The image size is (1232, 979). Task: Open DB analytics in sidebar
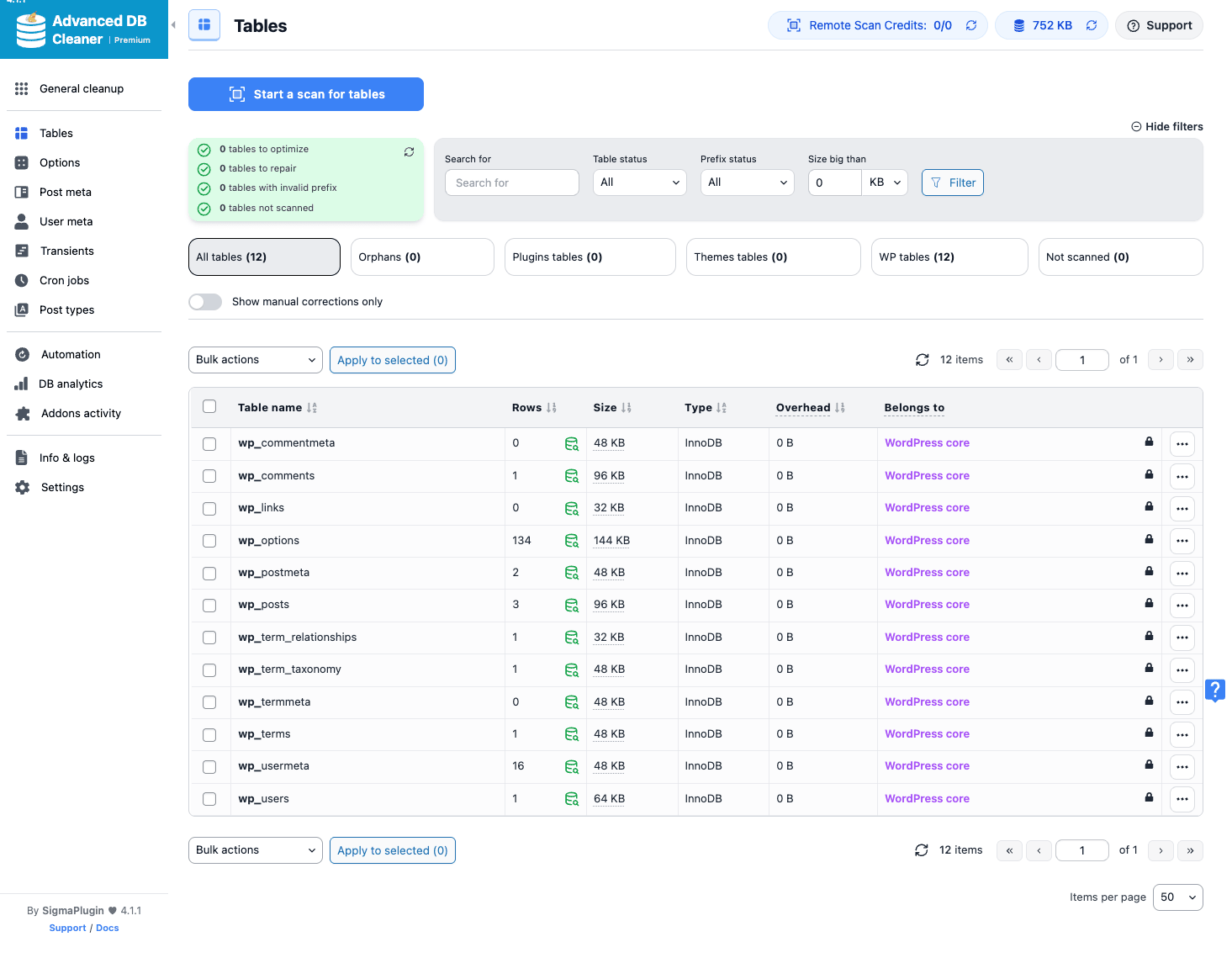click(x=71, y=384)
